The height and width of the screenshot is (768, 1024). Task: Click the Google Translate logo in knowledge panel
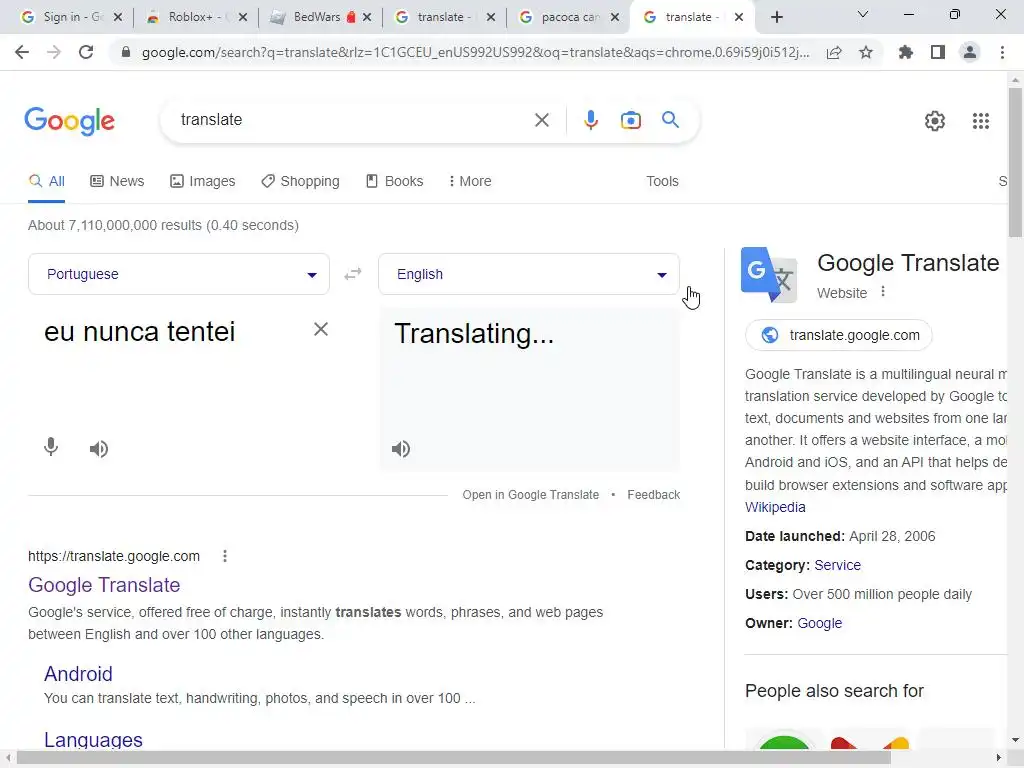769,274
